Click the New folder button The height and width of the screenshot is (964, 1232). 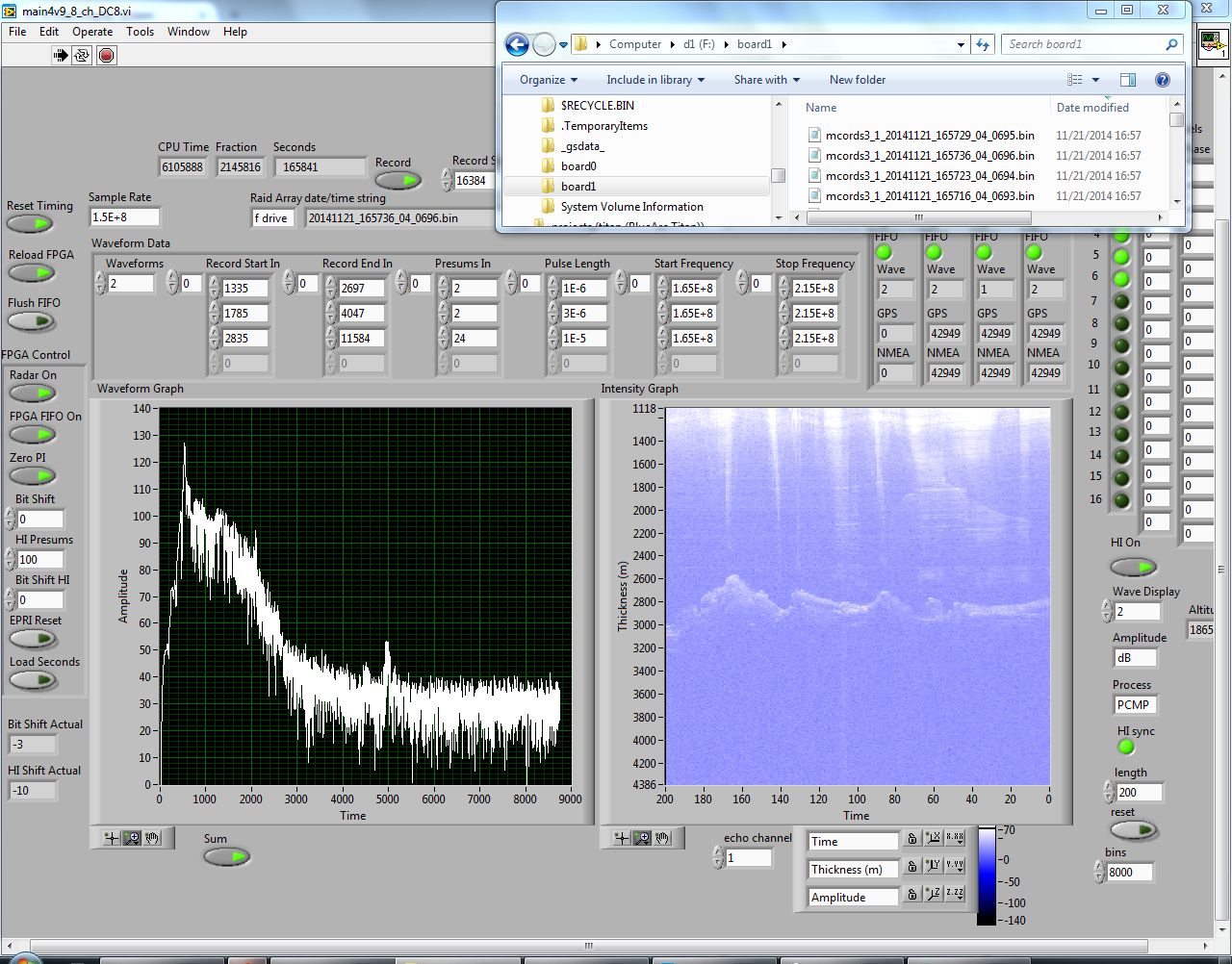[x=857, y=80]
